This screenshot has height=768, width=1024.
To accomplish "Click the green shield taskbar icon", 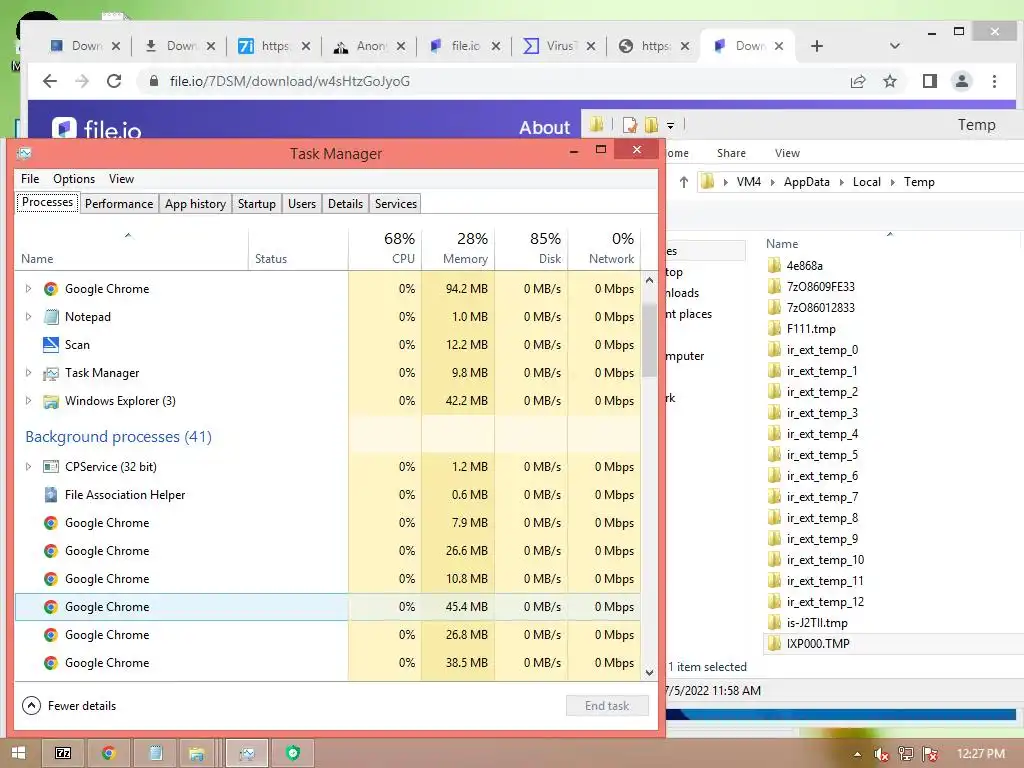I will point(293,753).
